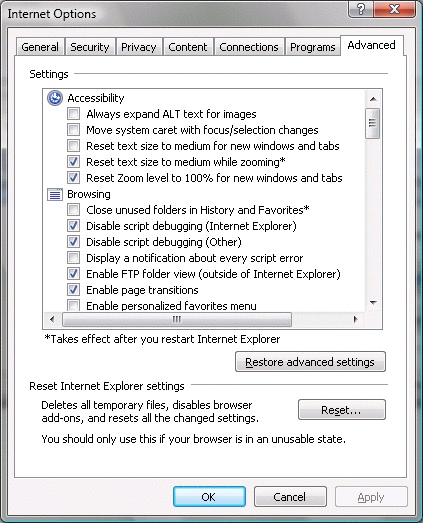423x523 pixels.
Task: Check Close unused folders in History and Favorites
Action: click(x=73, y=210)
